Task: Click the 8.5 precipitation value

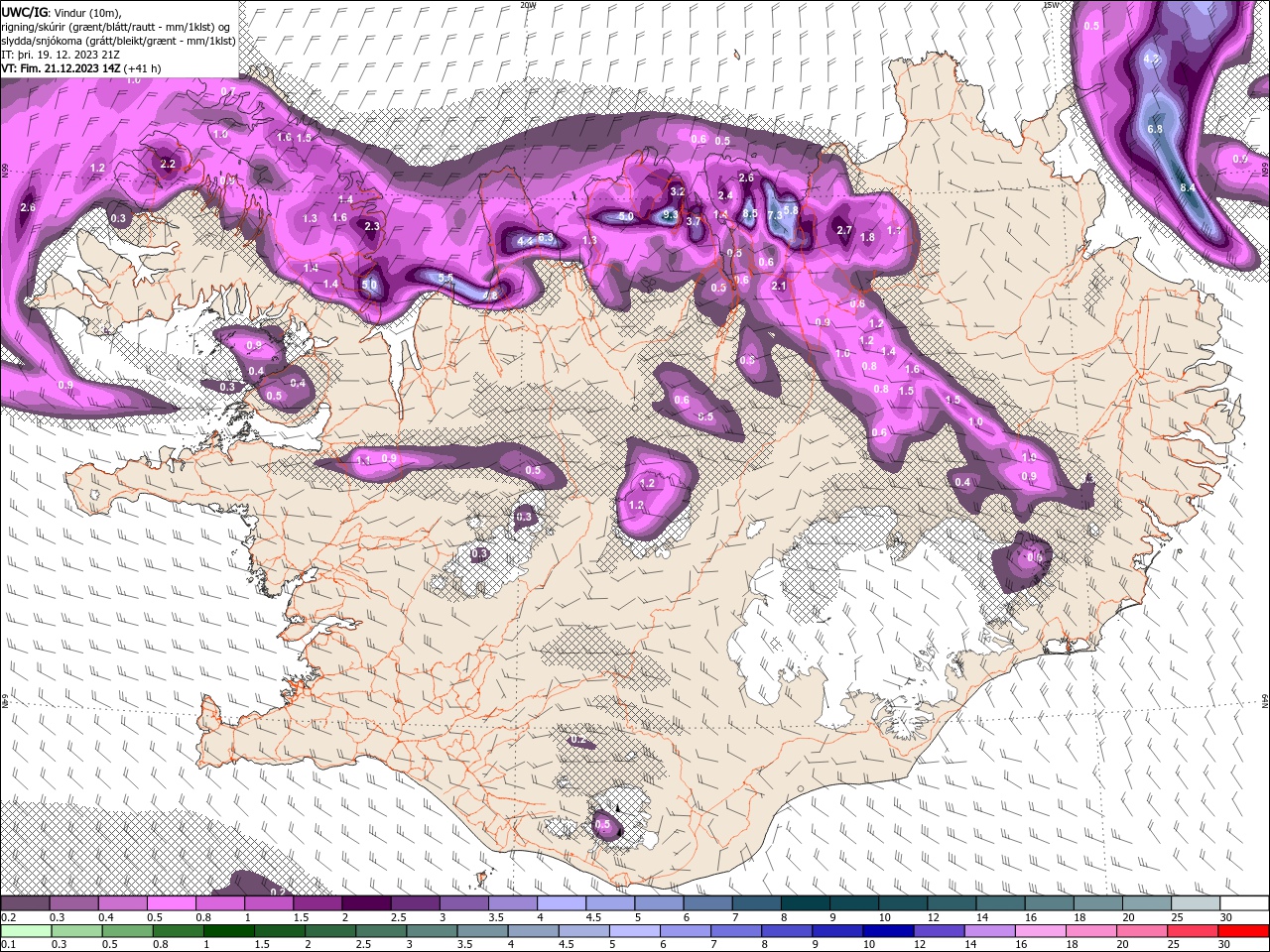Action: click(x=750, y=214)
